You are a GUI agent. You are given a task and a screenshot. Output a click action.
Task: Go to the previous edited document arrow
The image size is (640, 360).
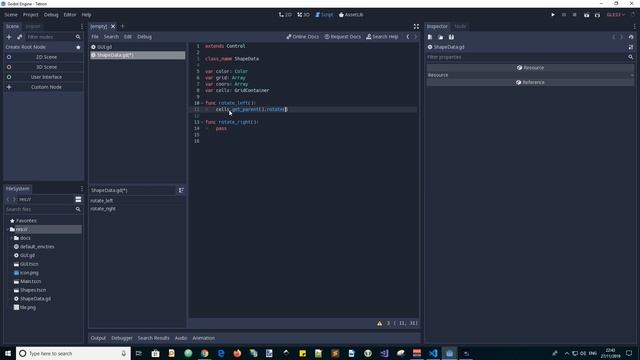coord(408,37)
